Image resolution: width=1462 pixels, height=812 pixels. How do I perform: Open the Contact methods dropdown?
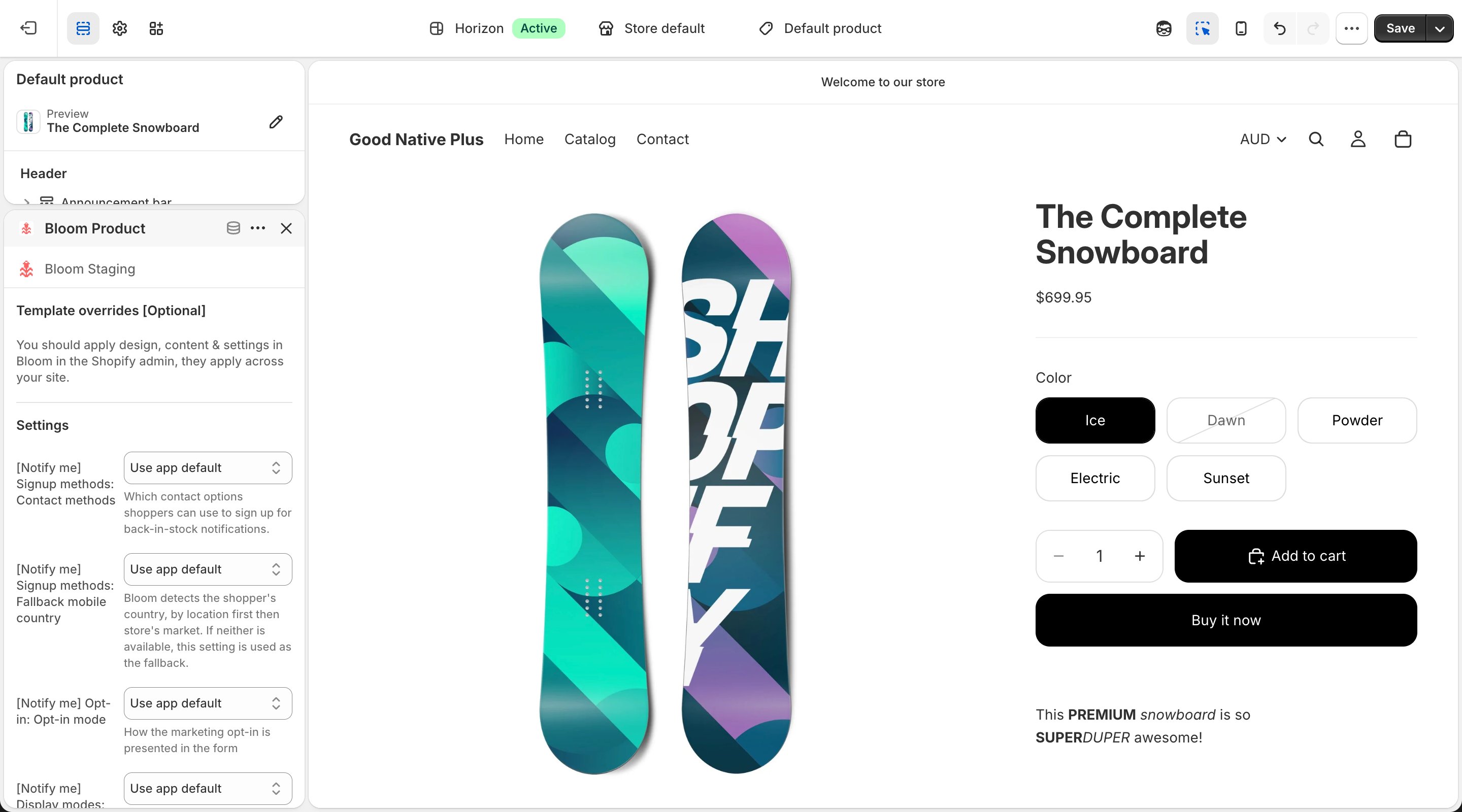pos(208,467)
